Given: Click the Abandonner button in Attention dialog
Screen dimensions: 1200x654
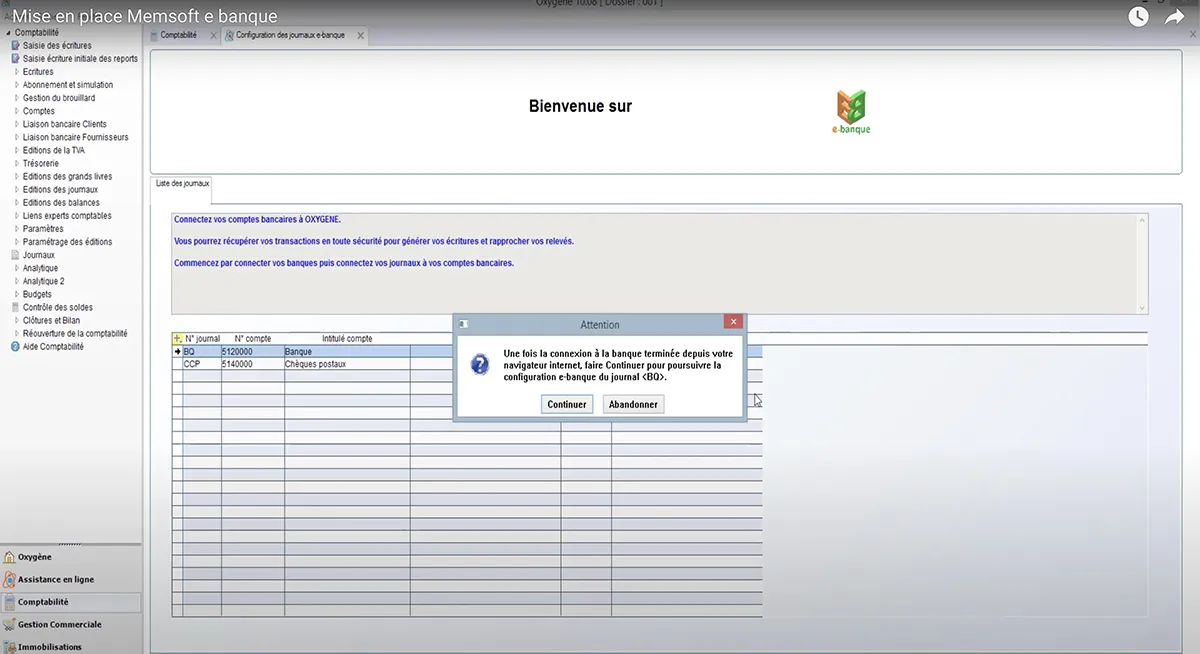Looking at the screenshot, I should tap(634, 405).
